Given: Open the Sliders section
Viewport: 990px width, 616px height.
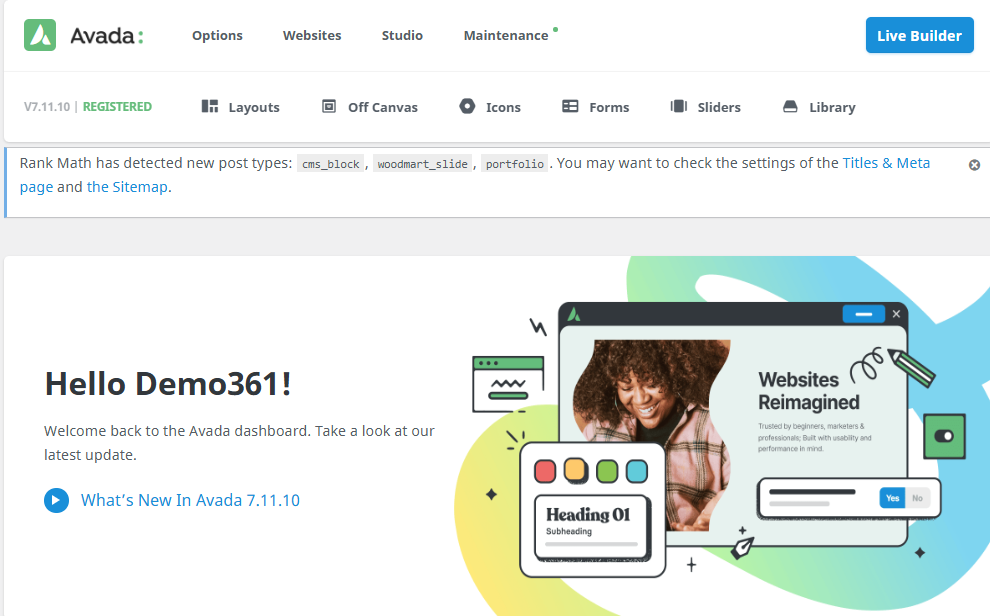Looking at the screenshot, I should [x=719, y=107].
